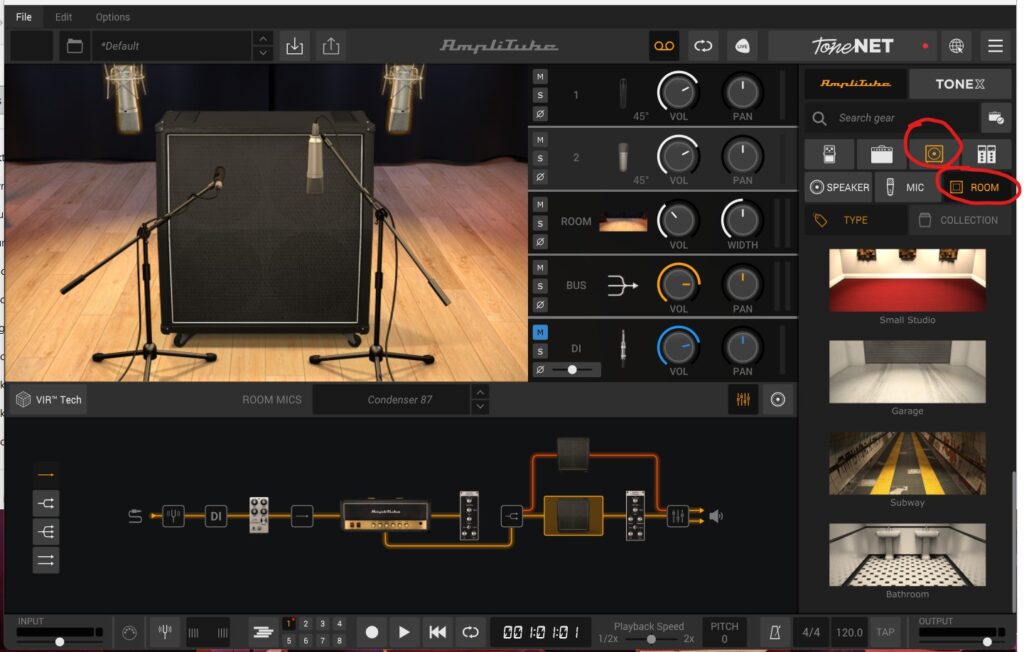
Task: Select the amplifier gear category icon
Action: pyautogui.click(x=881, y=154)
